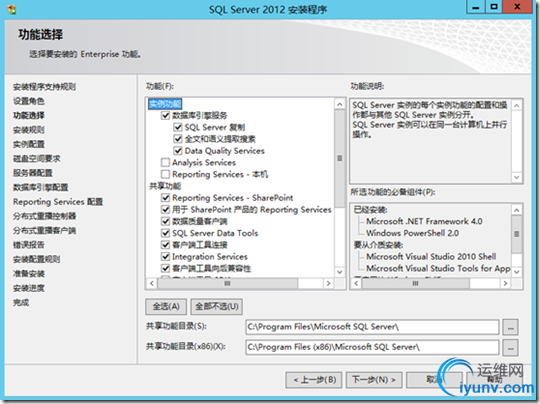Click the 共享功能目录(x86) path field
The width and height of the screenshot is (540, 404).
(372, 347)
